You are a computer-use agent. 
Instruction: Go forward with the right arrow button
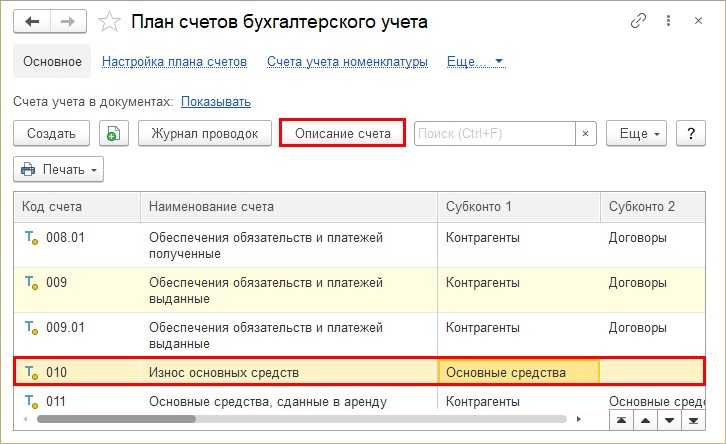pos(68,22)
